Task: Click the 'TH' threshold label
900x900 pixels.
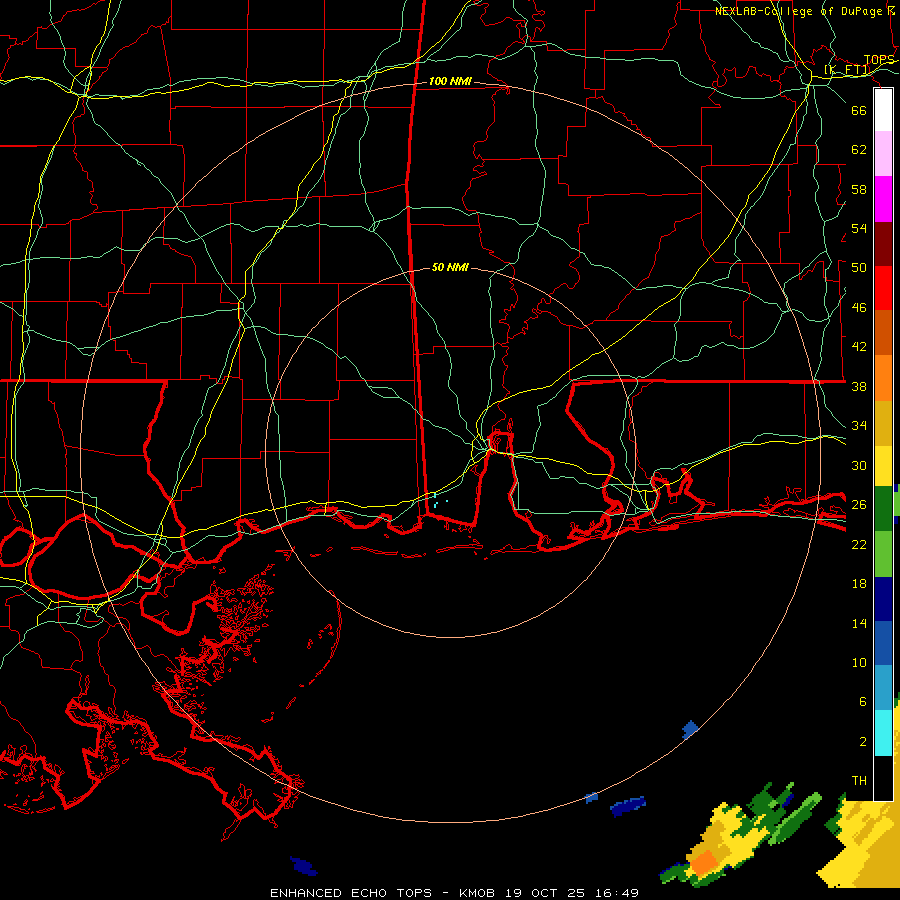Action: tap(859, 781)
